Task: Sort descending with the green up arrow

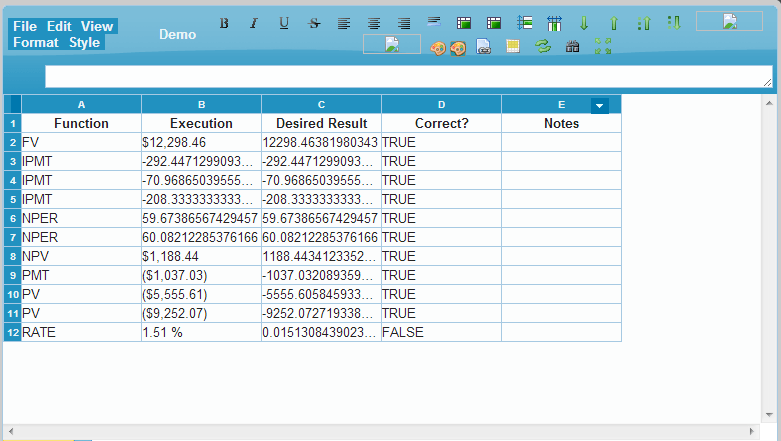Action: [x=614, y=23]
